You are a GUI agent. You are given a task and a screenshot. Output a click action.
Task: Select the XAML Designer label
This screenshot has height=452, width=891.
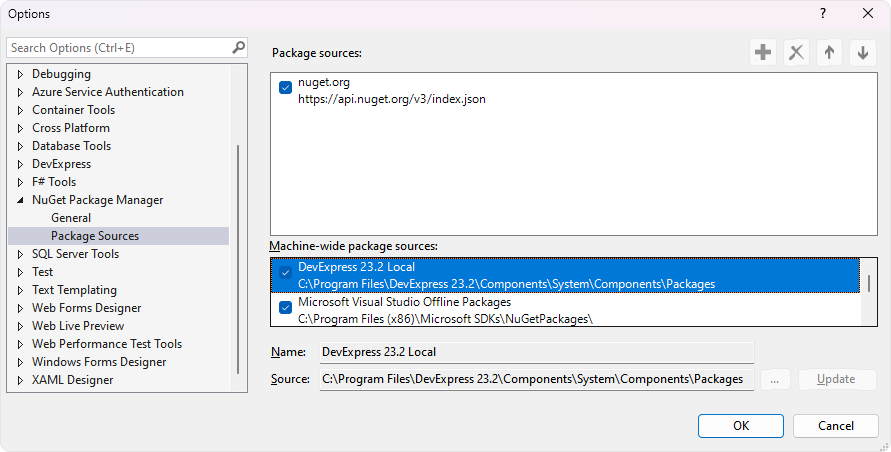pyautogui.click(x=72, y=380)
